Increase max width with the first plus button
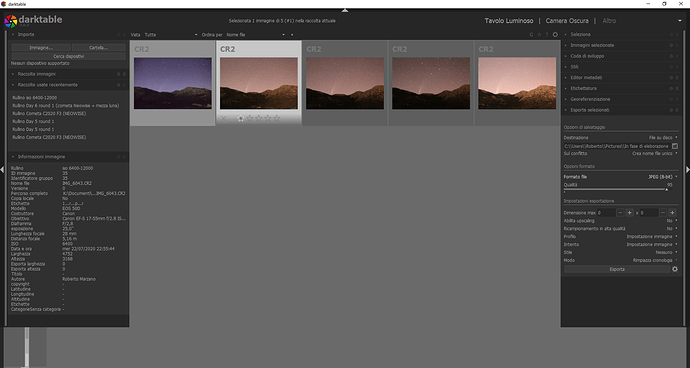Image resolution: width=690 pixels, height=368 pixels. 630,213
